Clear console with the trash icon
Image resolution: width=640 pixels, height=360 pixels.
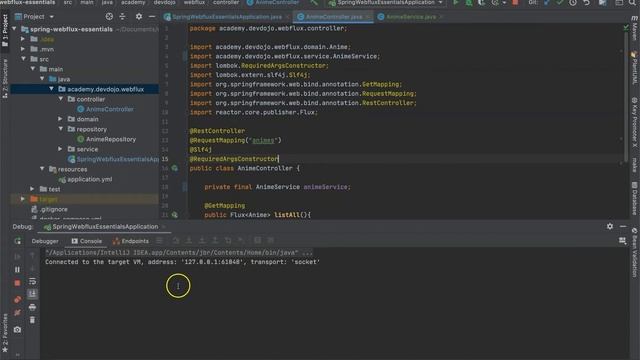coord(32,320)
